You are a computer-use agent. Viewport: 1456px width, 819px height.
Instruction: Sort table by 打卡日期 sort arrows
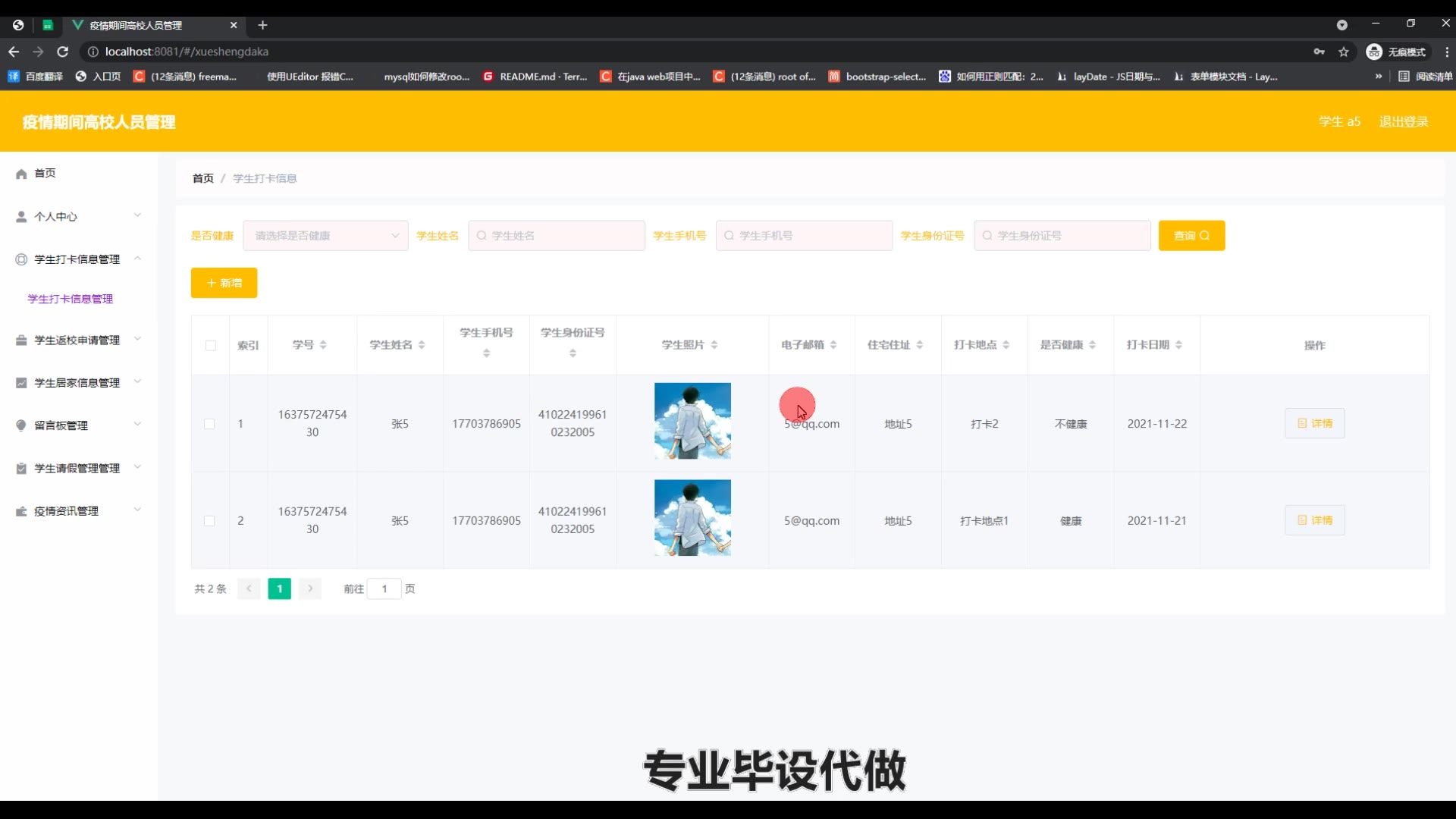pos(1178,345)
